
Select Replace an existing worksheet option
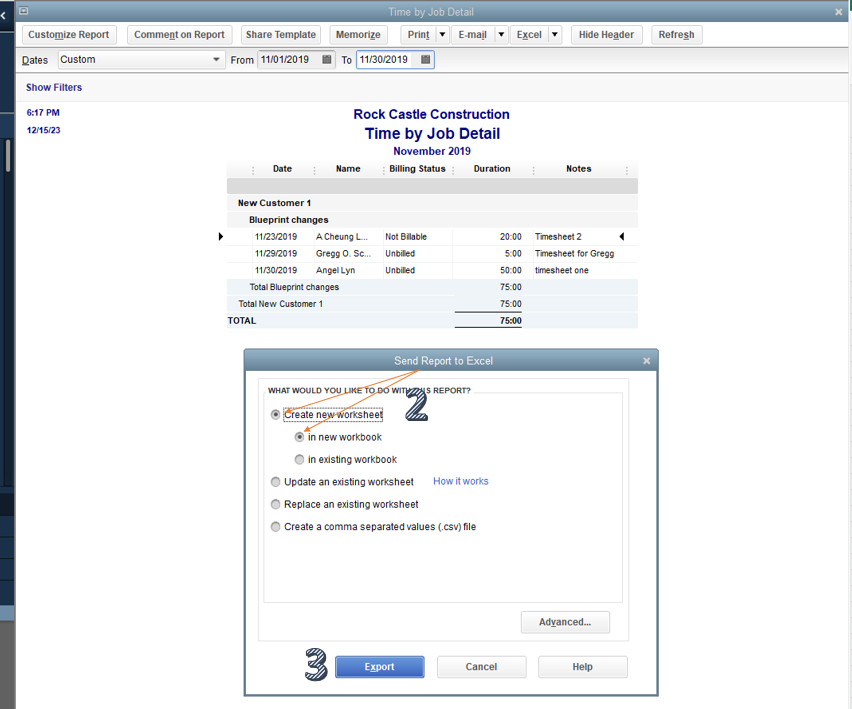275,504
